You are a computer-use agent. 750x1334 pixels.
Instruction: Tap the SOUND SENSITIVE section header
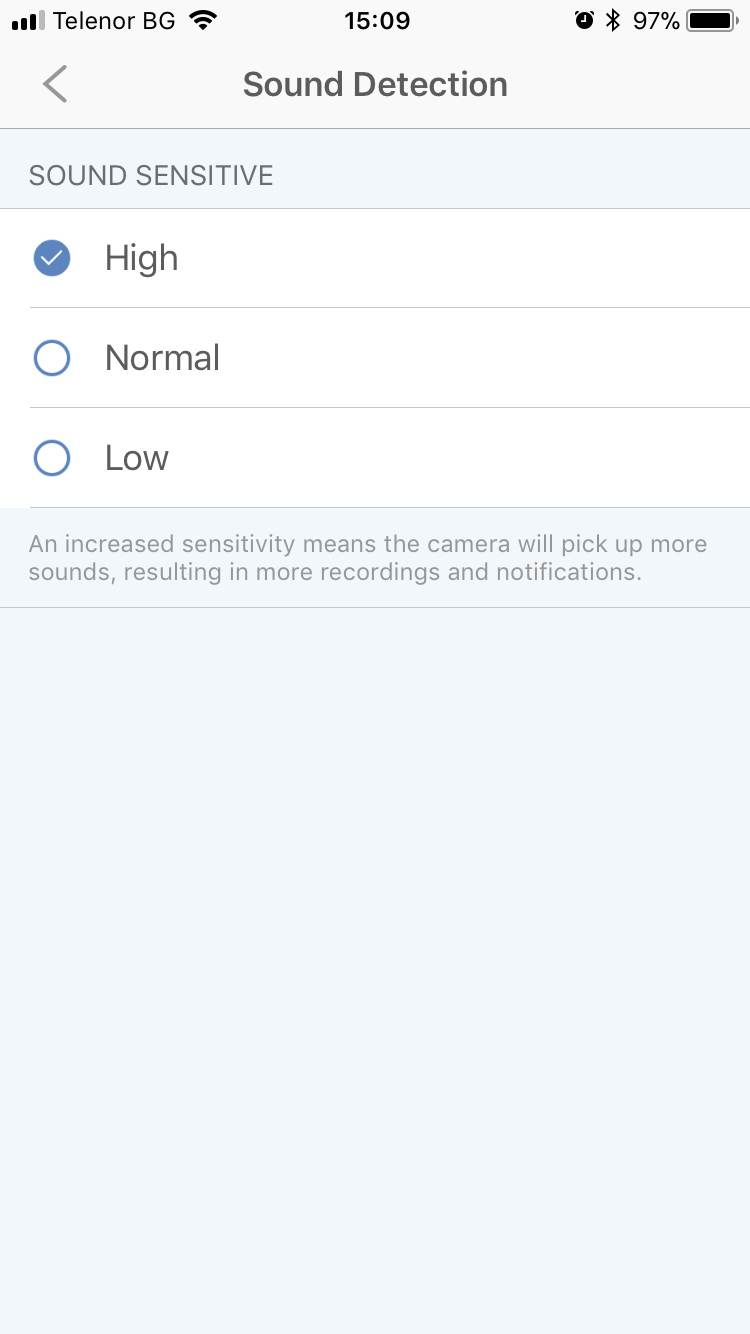tap(151, 176)
